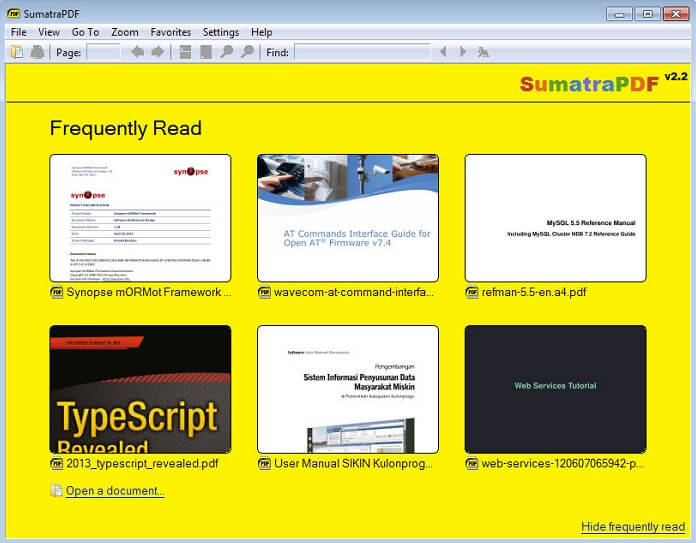Open the Favorites menu
Viewport: 696px width, 543px height.
pos(170,32)
